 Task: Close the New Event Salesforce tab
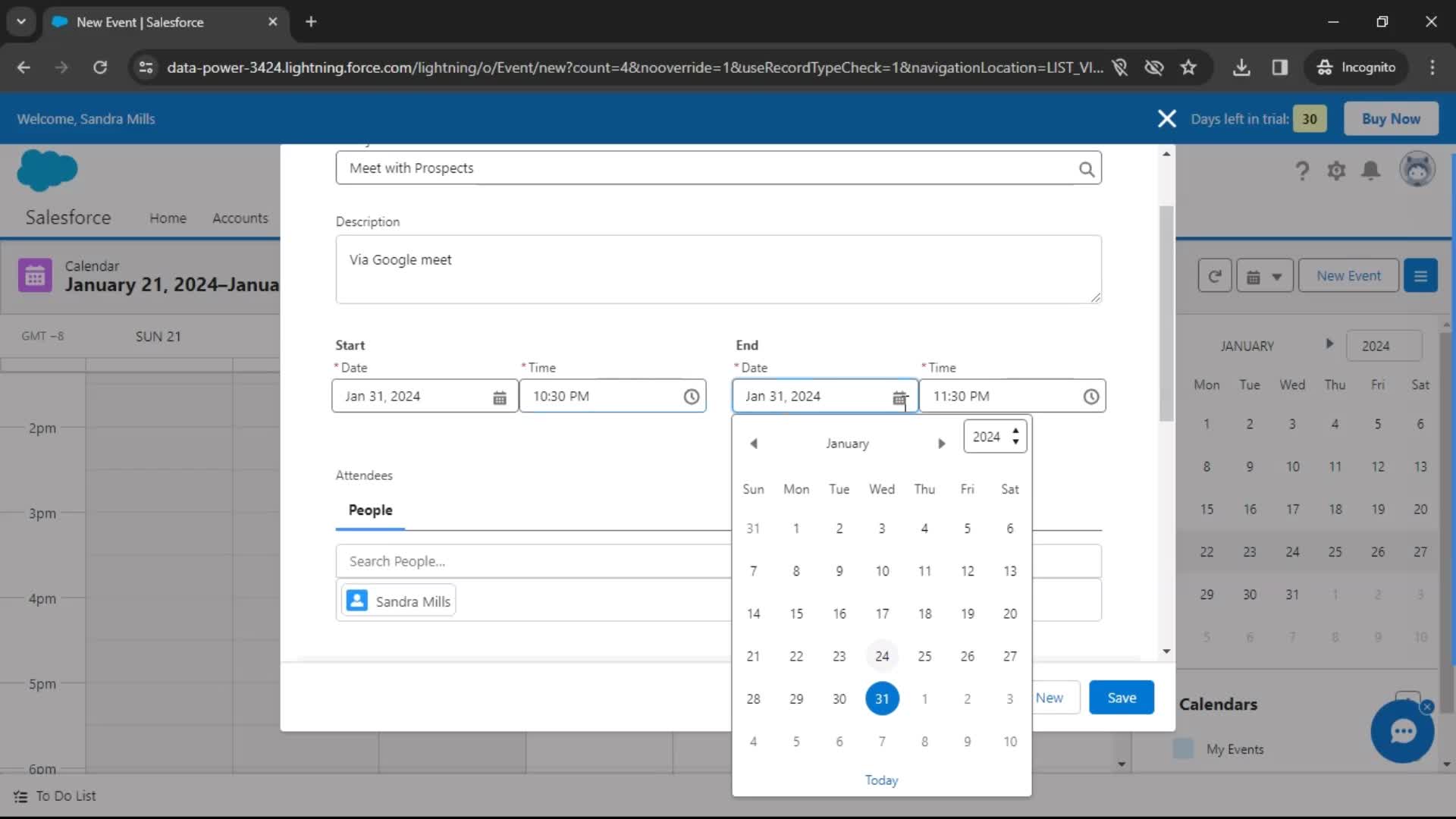pos(273,22)
